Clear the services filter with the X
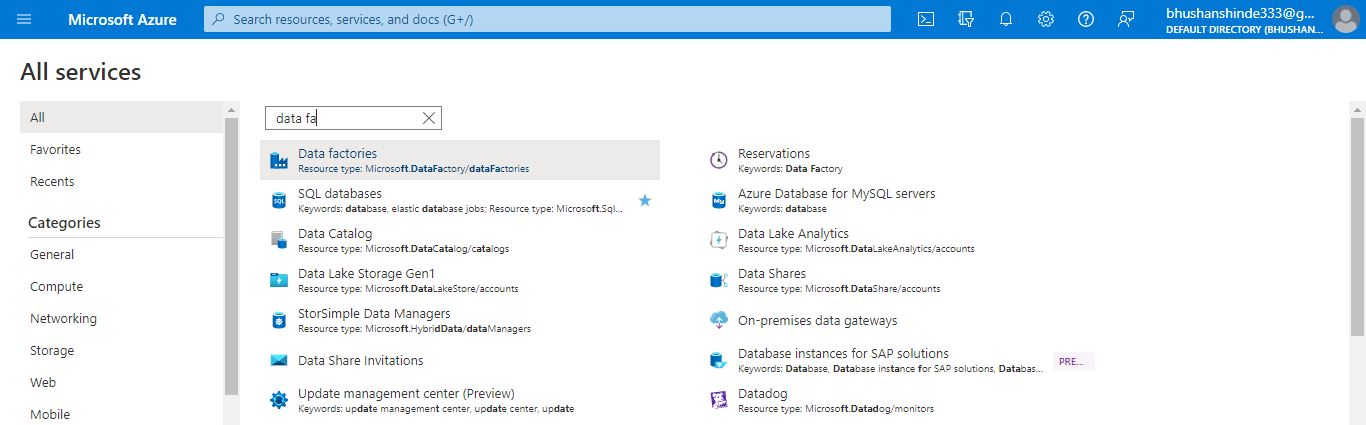Screen dimensions: 1366x425 pyautogui.click(x=429, y=118)
